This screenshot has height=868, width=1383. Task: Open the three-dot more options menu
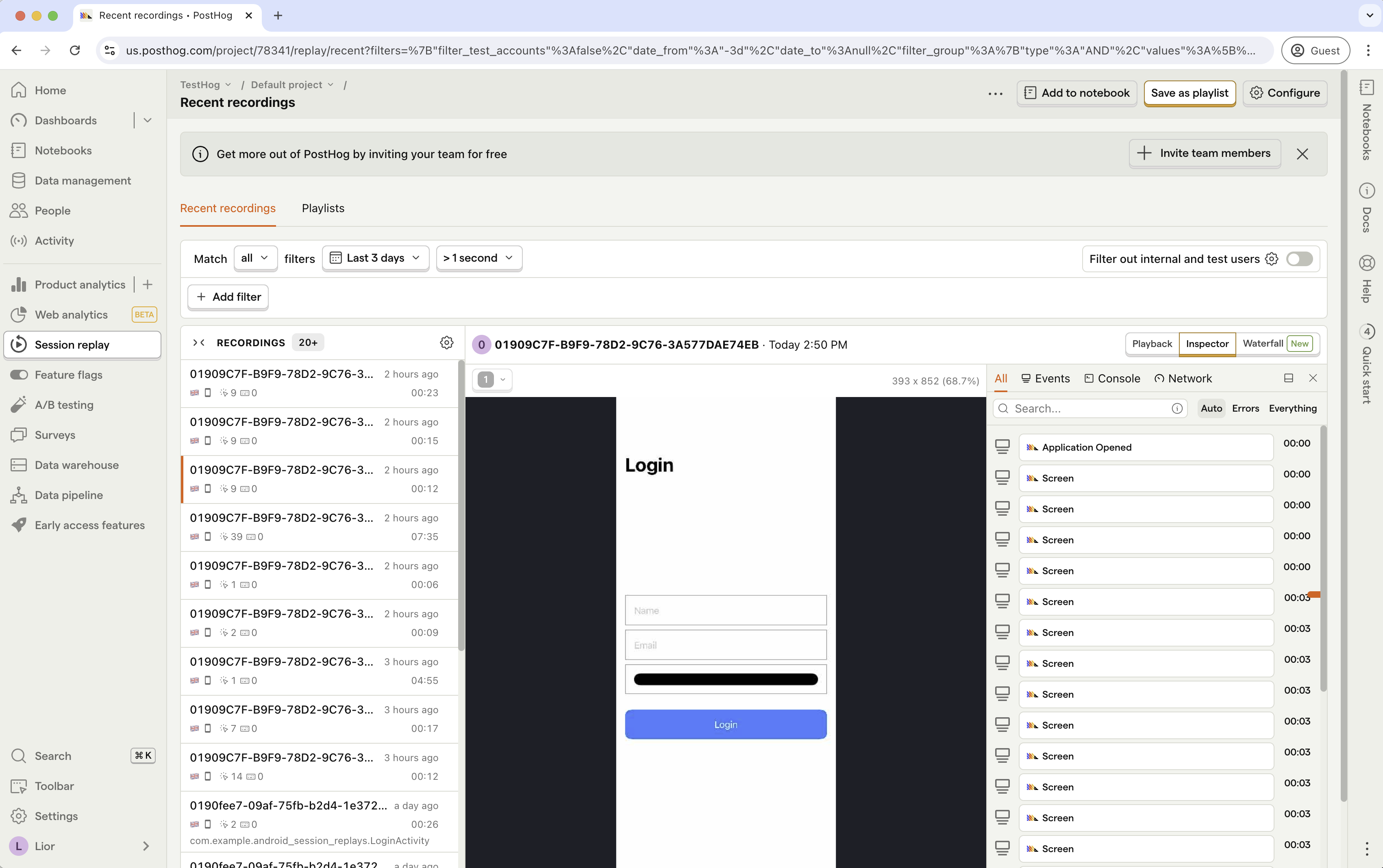[995, 93]
